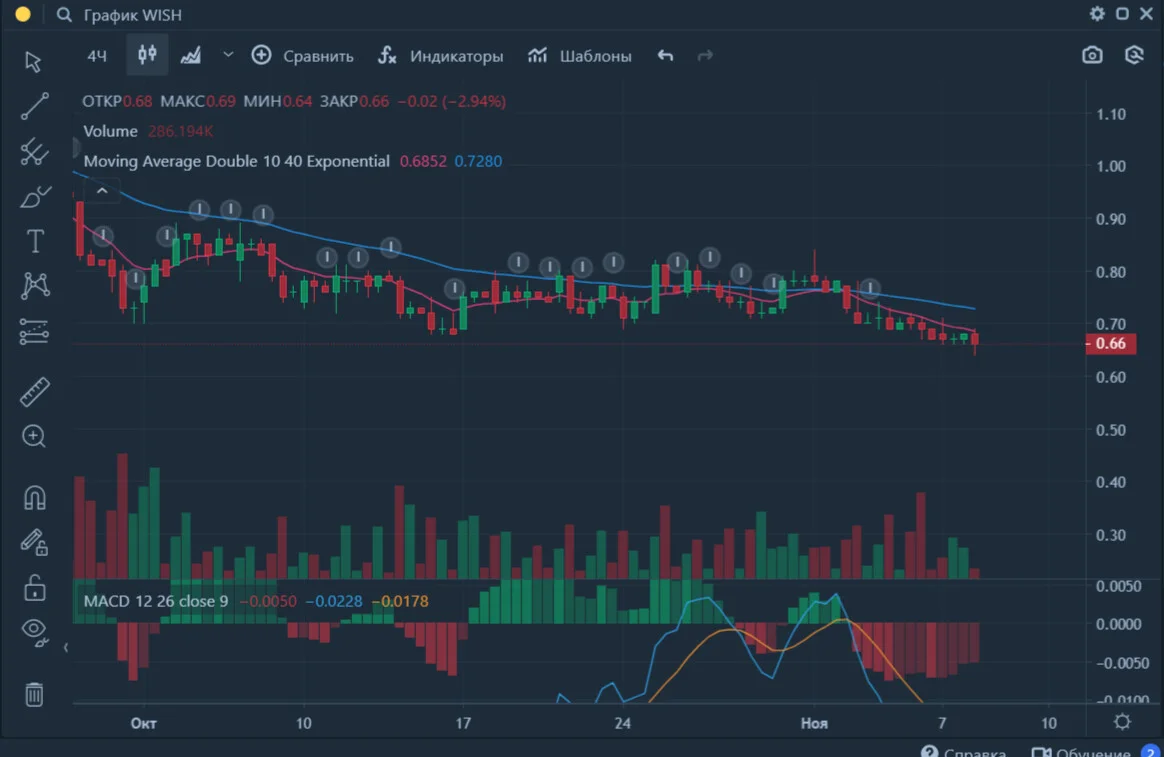Collapse the indicator legend chevron
The width and height of the screenshot is (1164, 757).
pyautogui.click(x=102, y=191)
